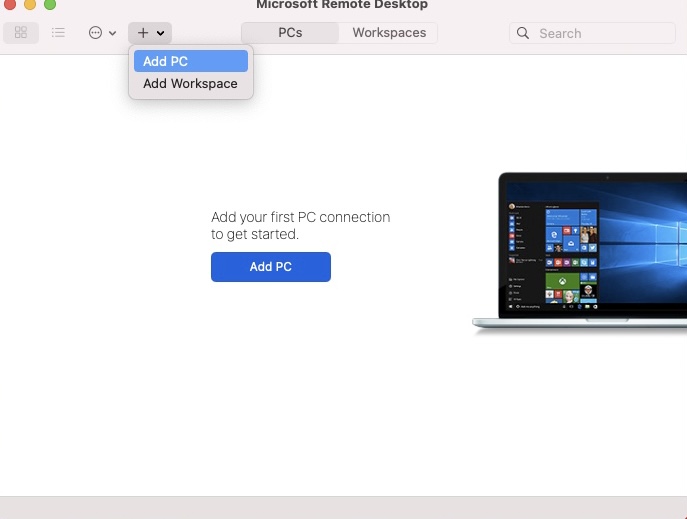Click the Search input field
The image size is (687, 519).
point(592,33)
